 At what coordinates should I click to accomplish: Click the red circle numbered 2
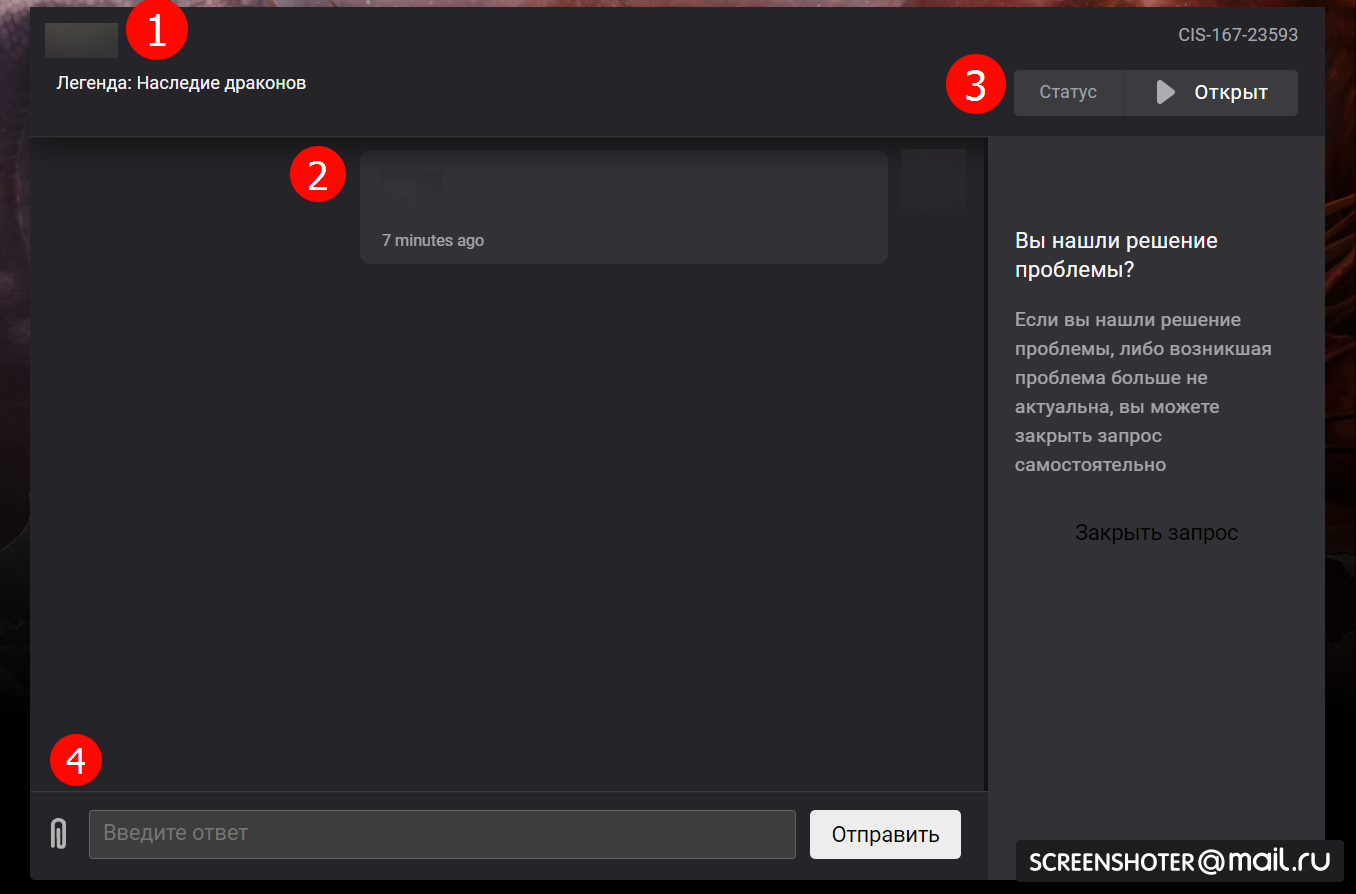pyautogui.click(x=318, y=176)
